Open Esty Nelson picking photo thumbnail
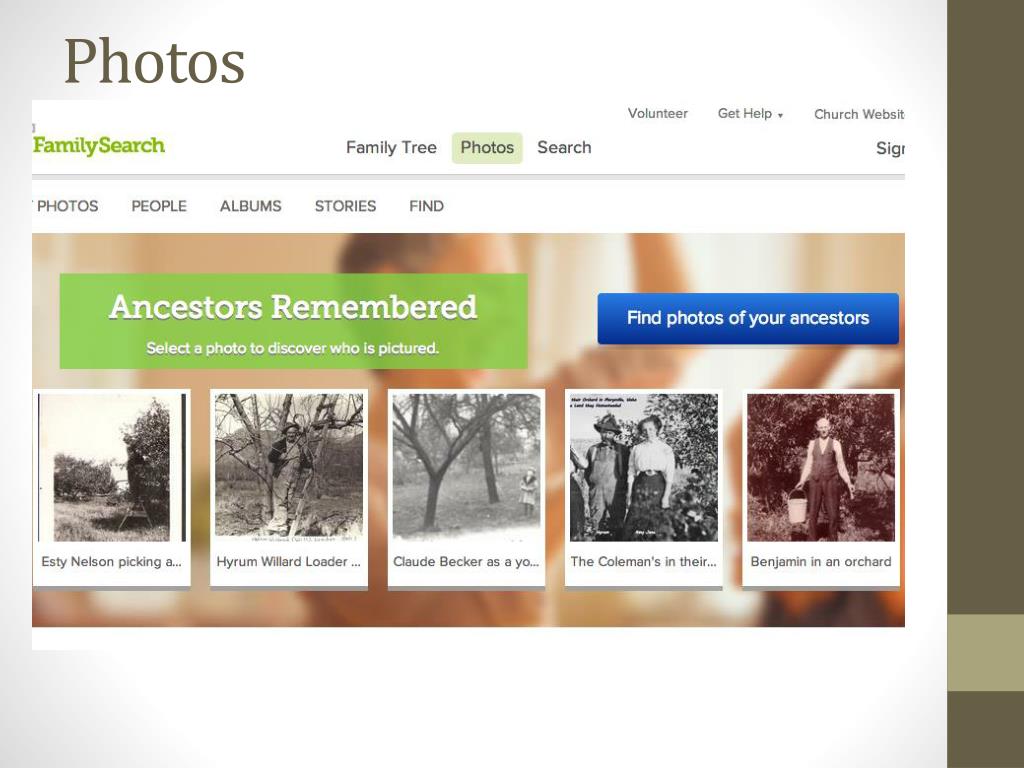1024x768 pixels. tap(112, 488)
